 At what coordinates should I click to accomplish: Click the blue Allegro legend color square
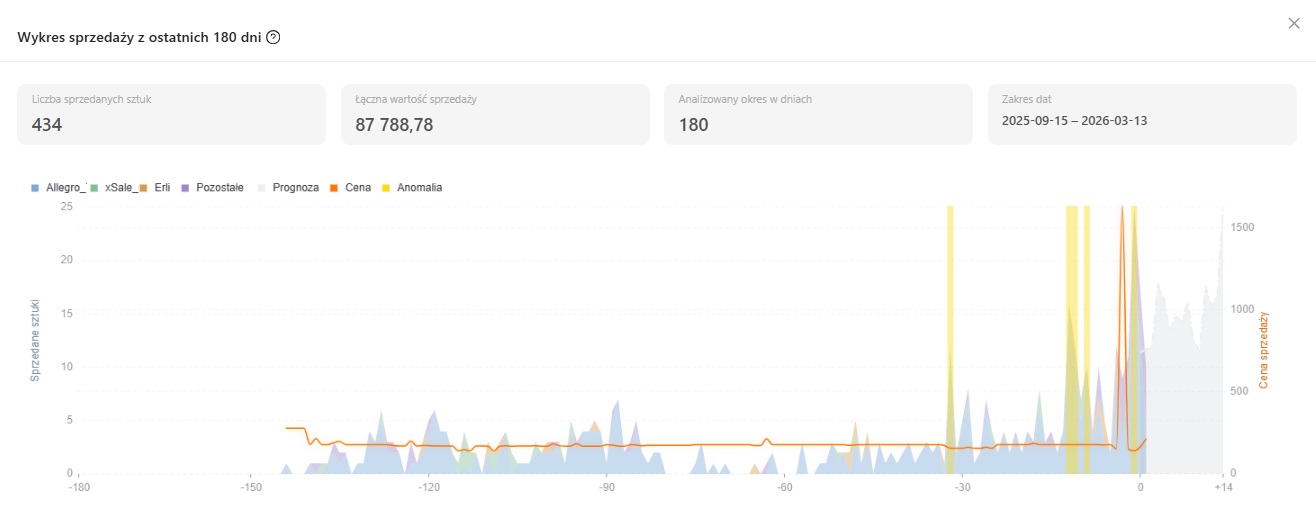coord(35,188)
